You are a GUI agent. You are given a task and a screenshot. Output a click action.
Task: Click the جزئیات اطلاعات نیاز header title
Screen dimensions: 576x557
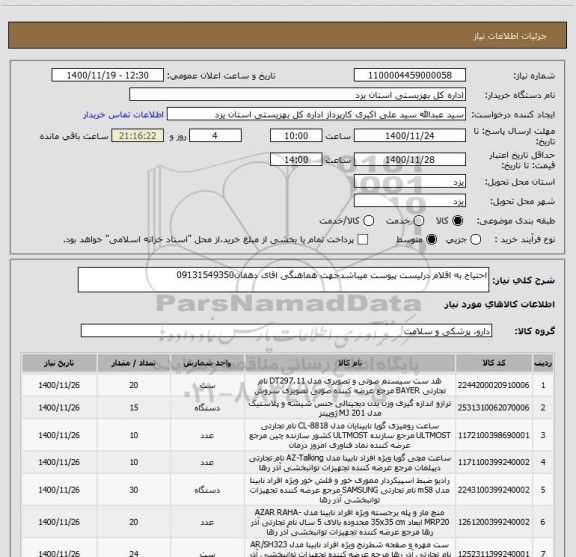(x=510, y=36)
